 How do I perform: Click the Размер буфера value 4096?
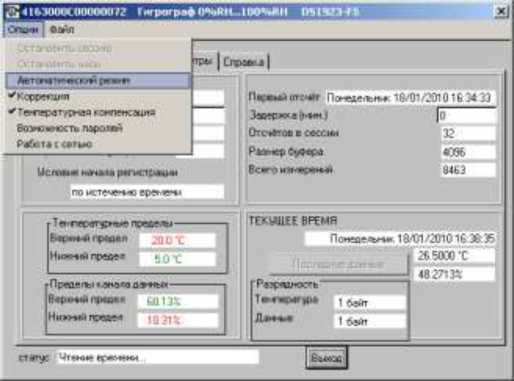pos(468,152)
